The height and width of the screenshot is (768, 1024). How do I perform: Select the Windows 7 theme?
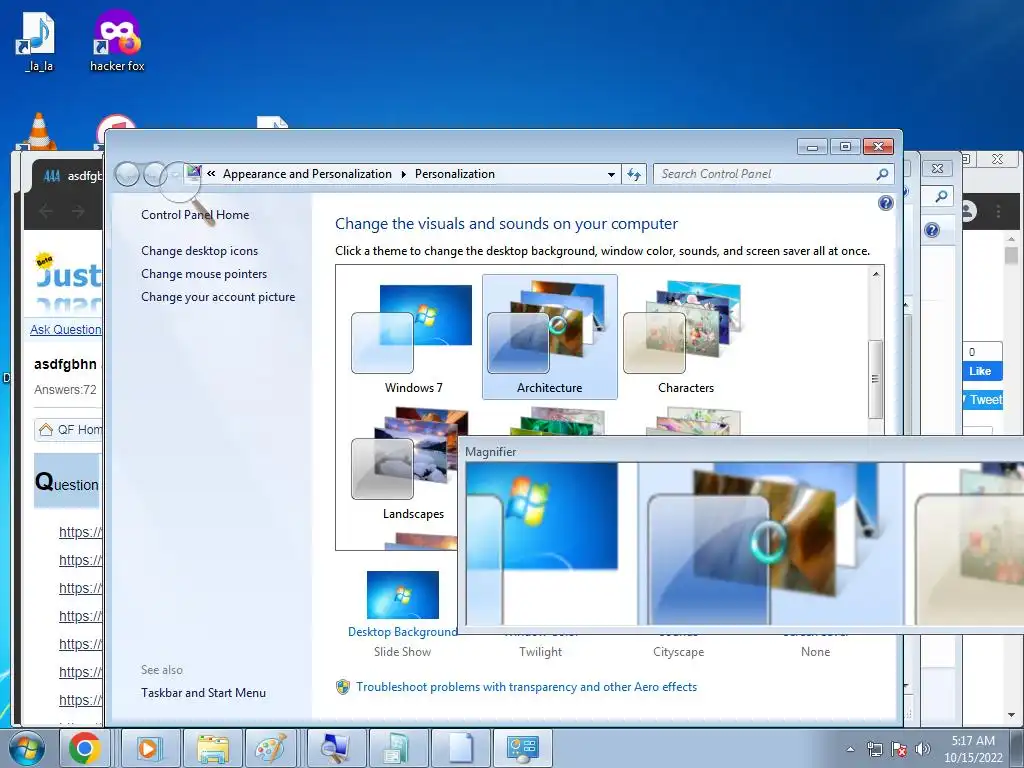point(413,337)
